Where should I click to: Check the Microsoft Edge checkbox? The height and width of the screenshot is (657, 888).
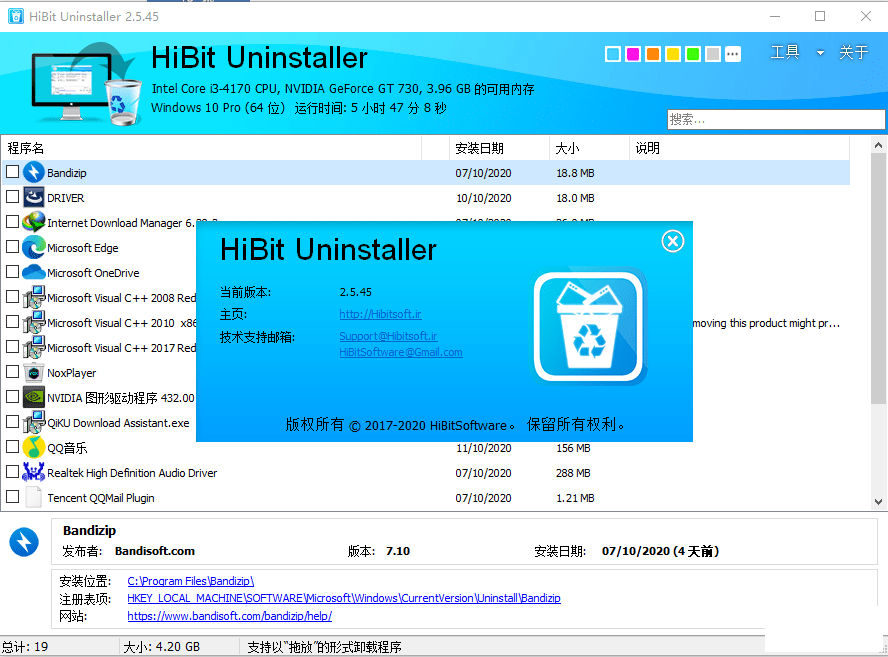coord(12,246)
